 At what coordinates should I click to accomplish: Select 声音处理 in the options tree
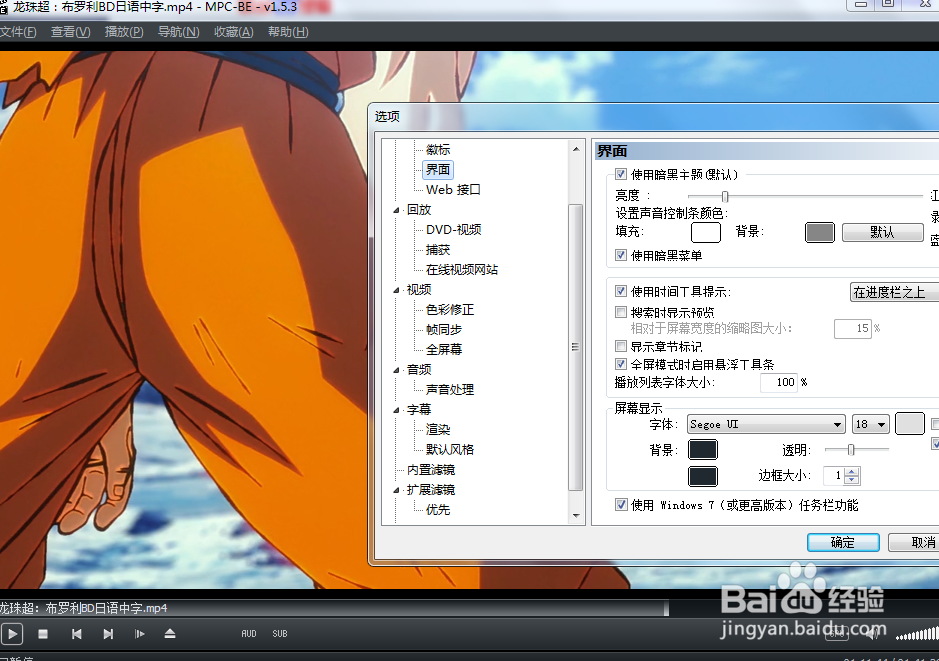pos(450,390)
